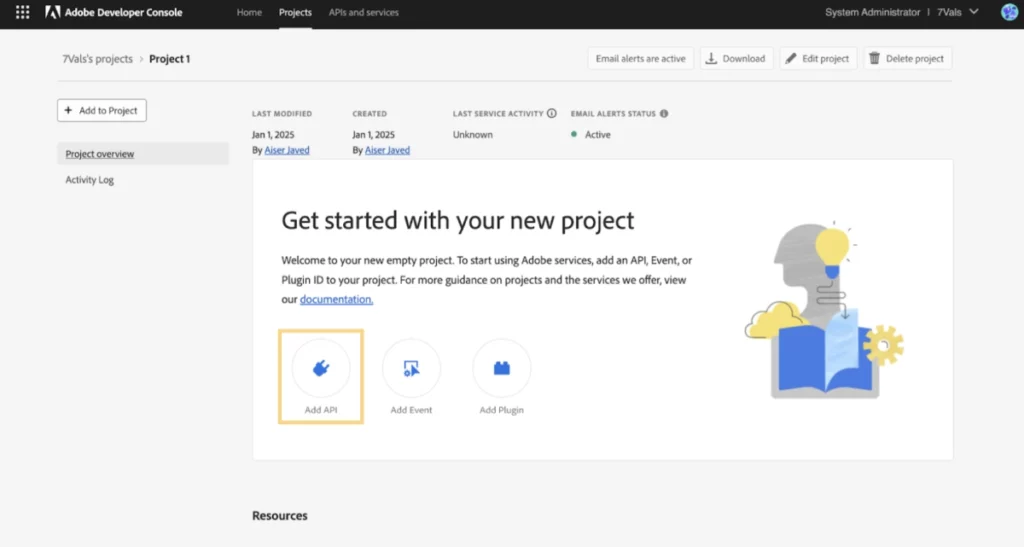Navigate to 7Vals's projects breadcrumb
Image resolution: width=1024 pixels, height=547 pixels.
tap(97, 59)
